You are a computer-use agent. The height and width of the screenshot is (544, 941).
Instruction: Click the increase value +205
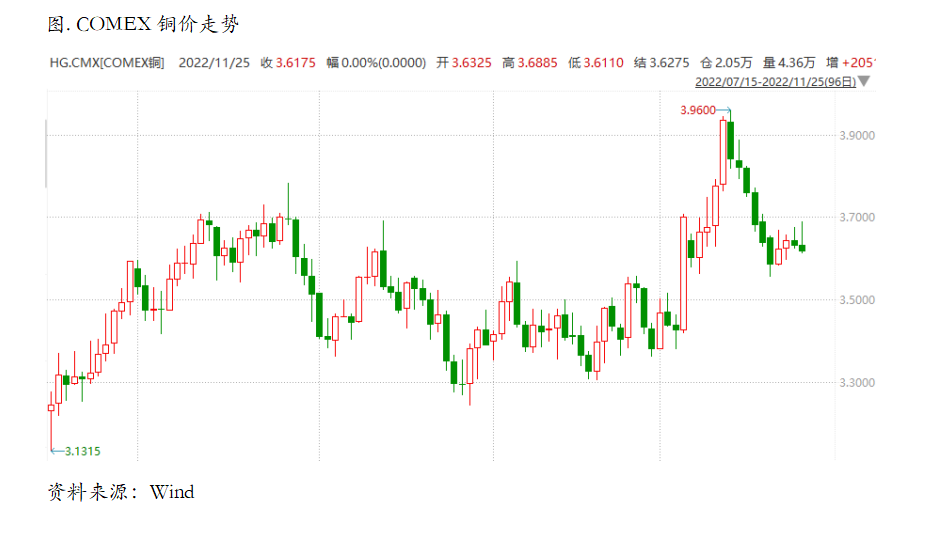coord(859,62)
